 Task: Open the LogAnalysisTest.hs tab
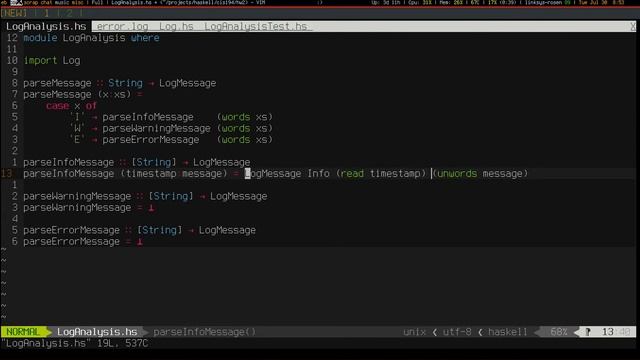pos(256,27)
